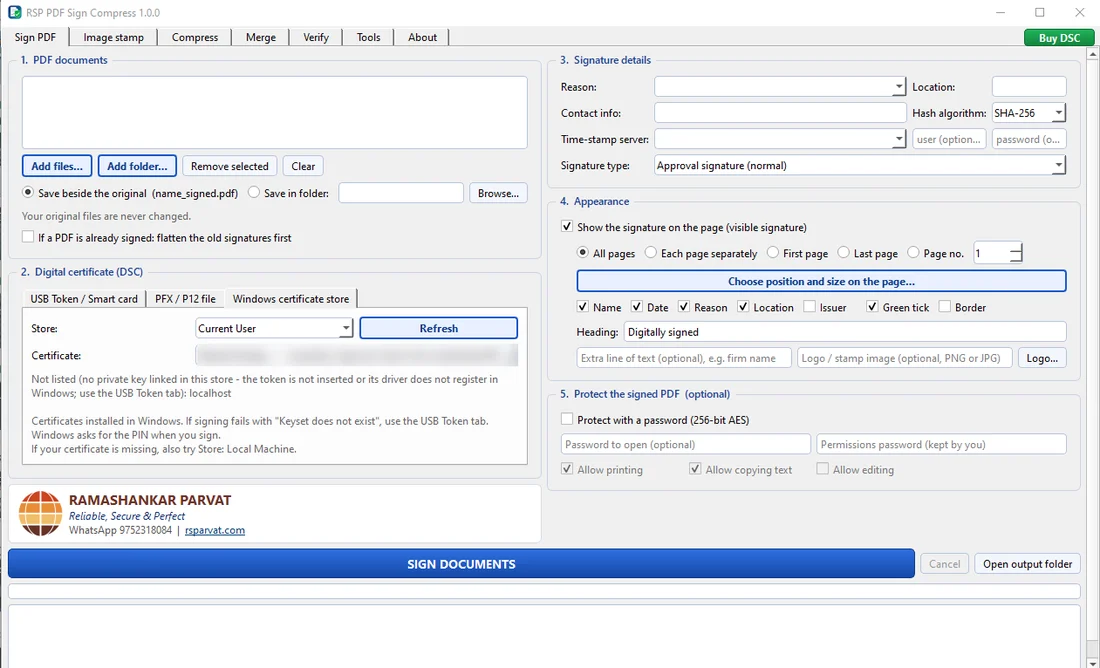Switch to PFX / P12 file tab
1100x668 pixels.
[185, 299]
